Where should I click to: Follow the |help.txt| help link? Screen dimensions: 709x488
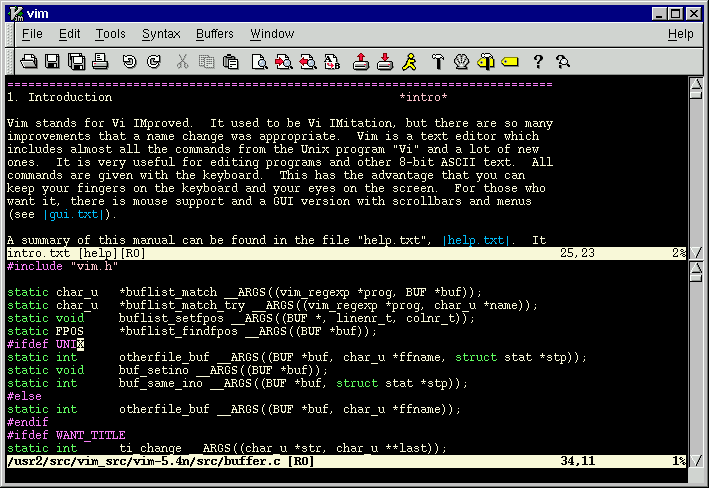pos(476,240)
